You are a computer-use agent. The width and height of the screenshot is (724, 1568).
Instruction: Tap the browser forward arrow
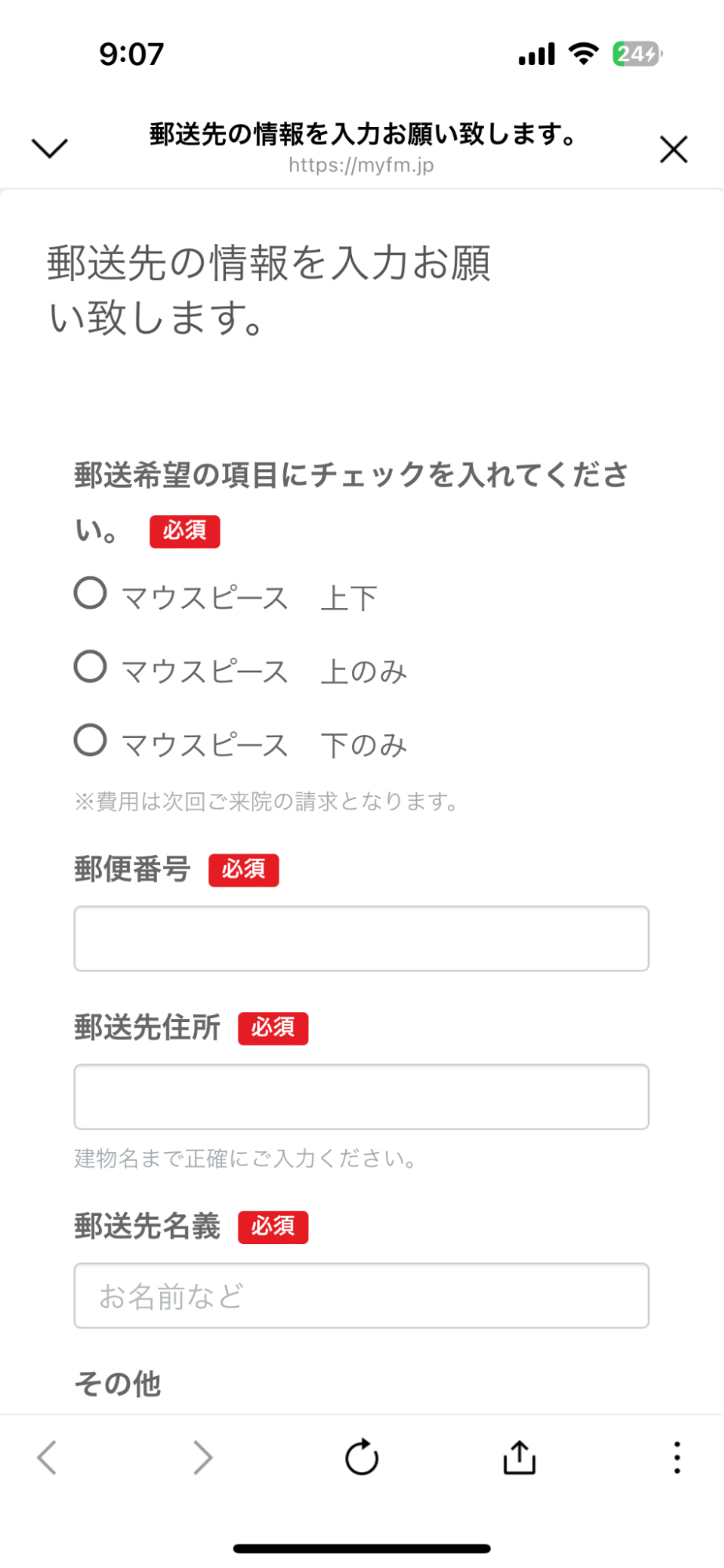(203, 1457)
